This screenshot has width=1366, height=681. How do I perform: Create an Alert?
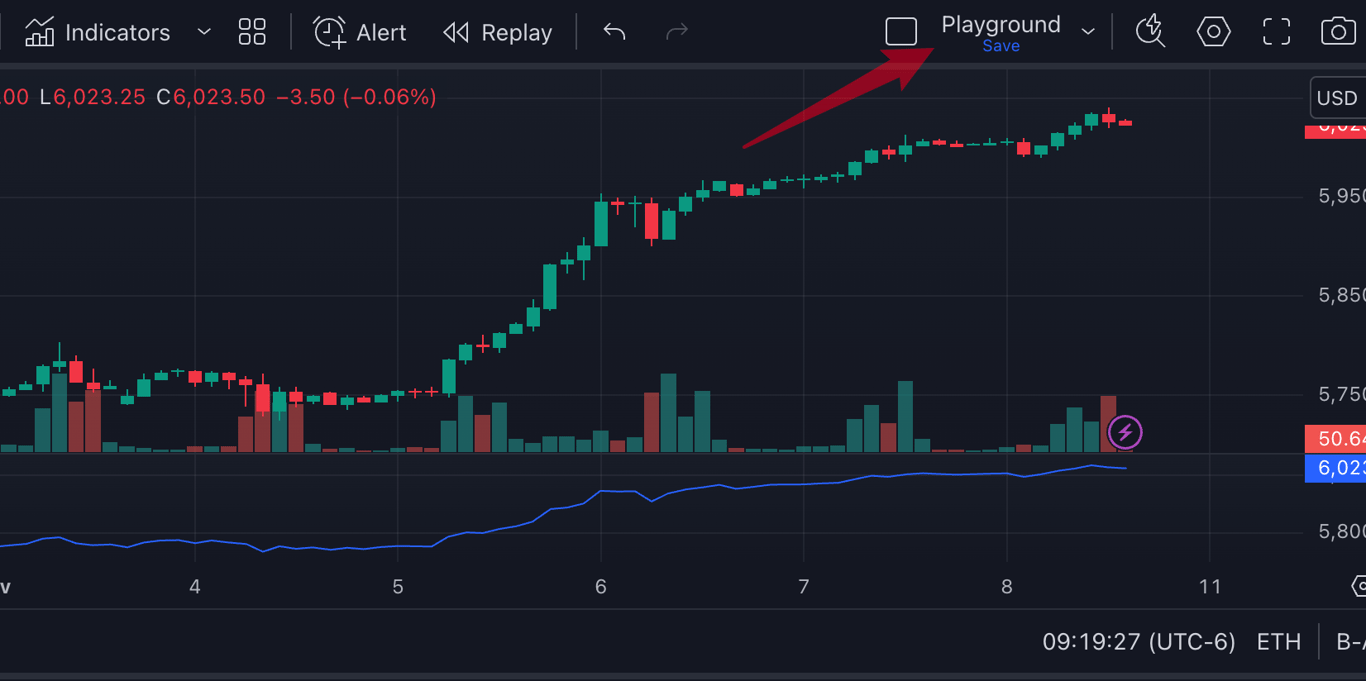coord(360,33)
